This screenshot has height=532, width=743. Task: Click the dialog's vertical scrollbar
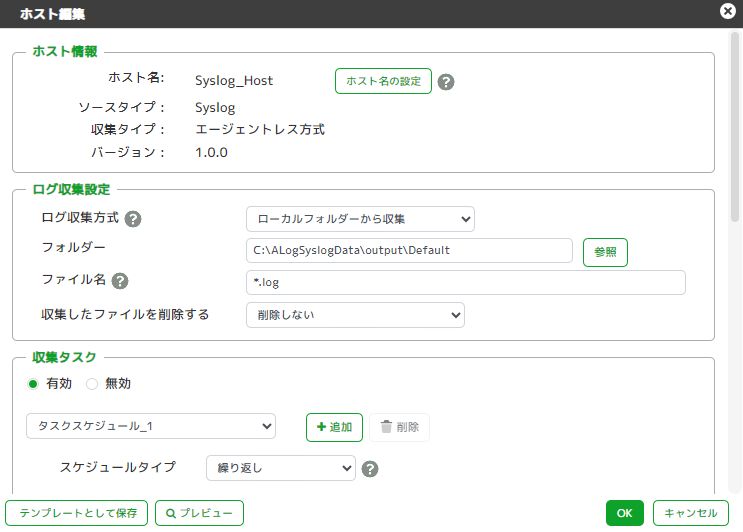point(735,127)
